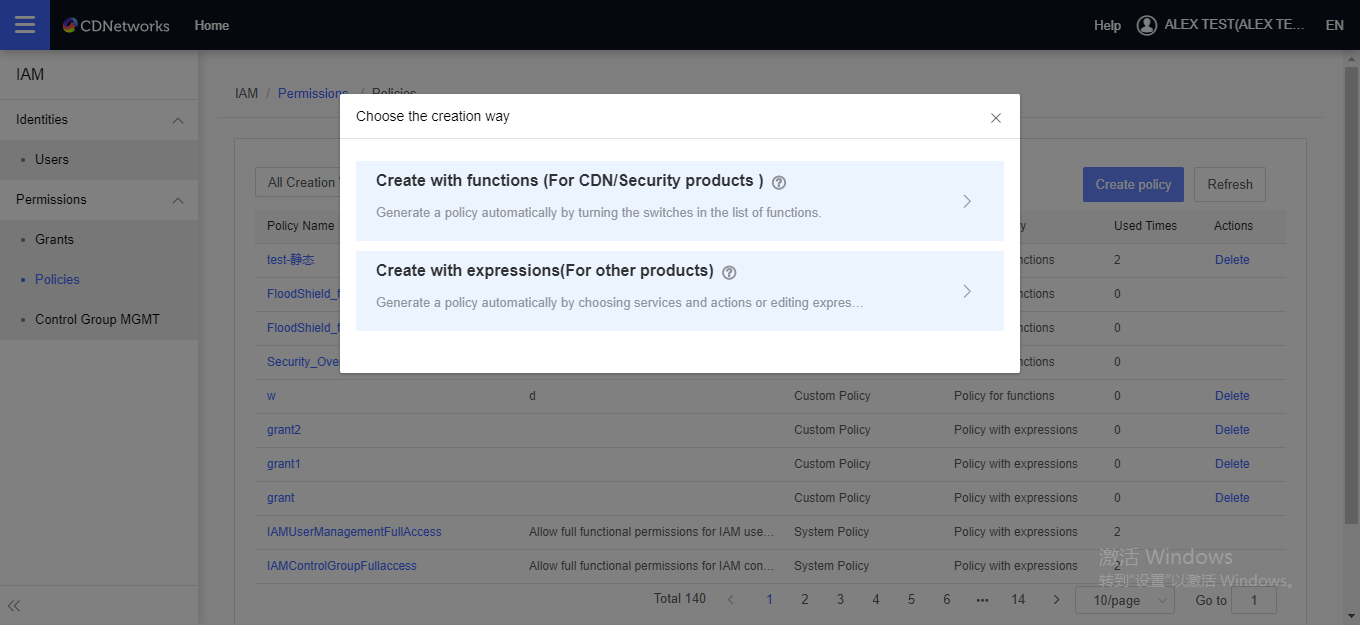This screenshot has width=1360, height=625.
Task: Click the Go to page input field
Action: click(1253, 600)
